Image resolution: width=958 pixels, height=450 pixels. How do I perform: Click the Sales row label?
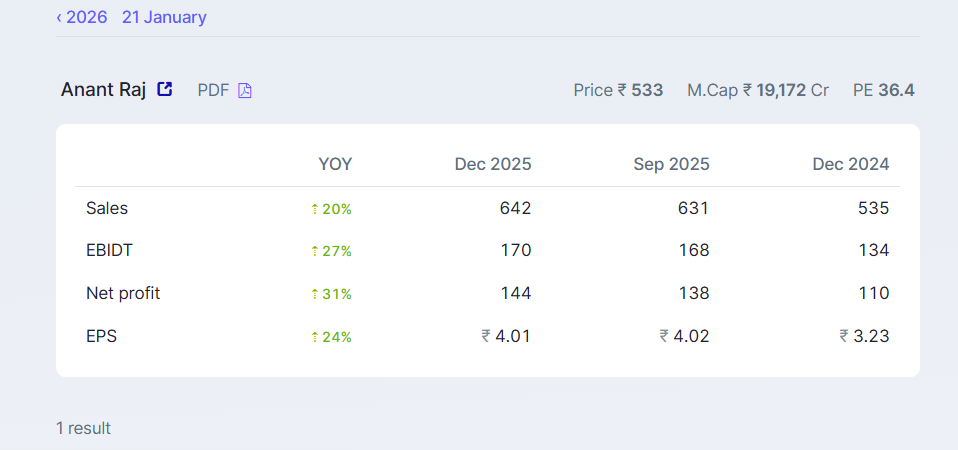[x=107, y=208]
